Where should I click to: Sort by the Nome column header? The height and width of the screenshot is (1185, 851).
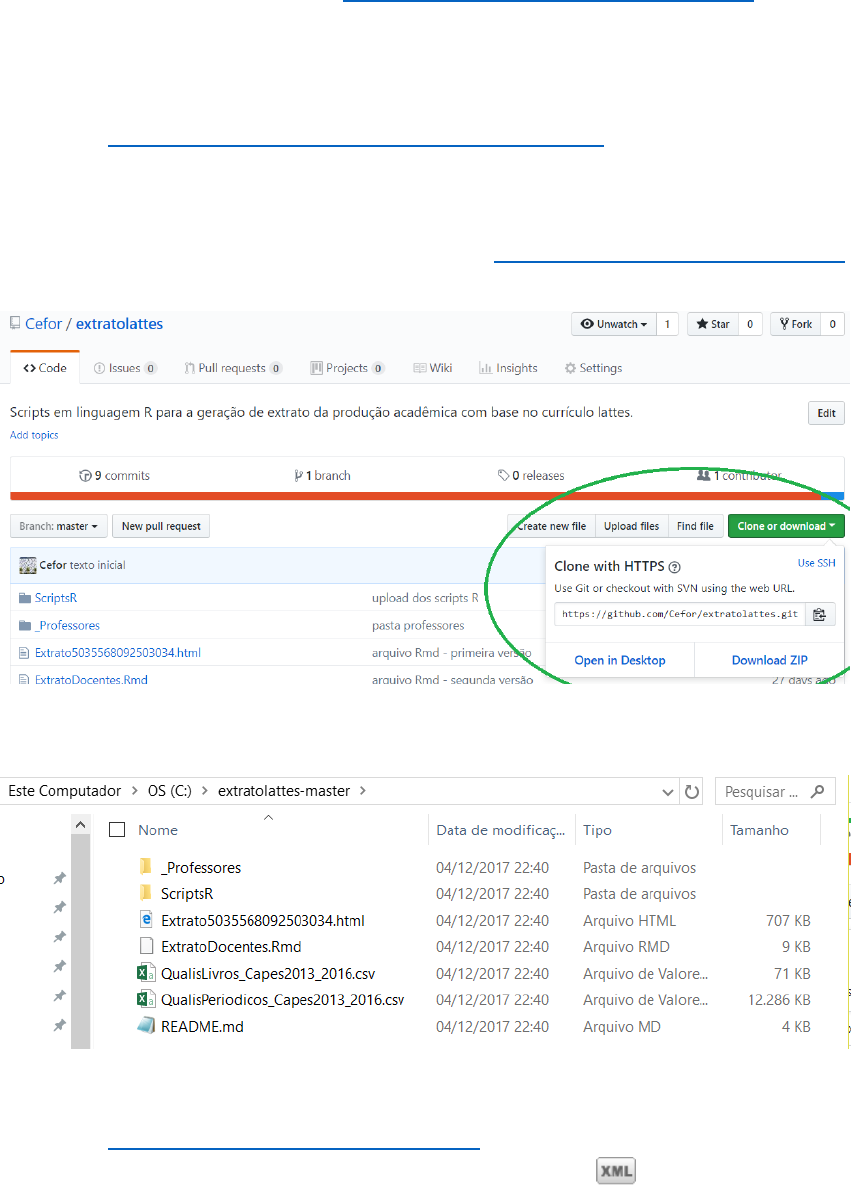(x=158, y=830)
